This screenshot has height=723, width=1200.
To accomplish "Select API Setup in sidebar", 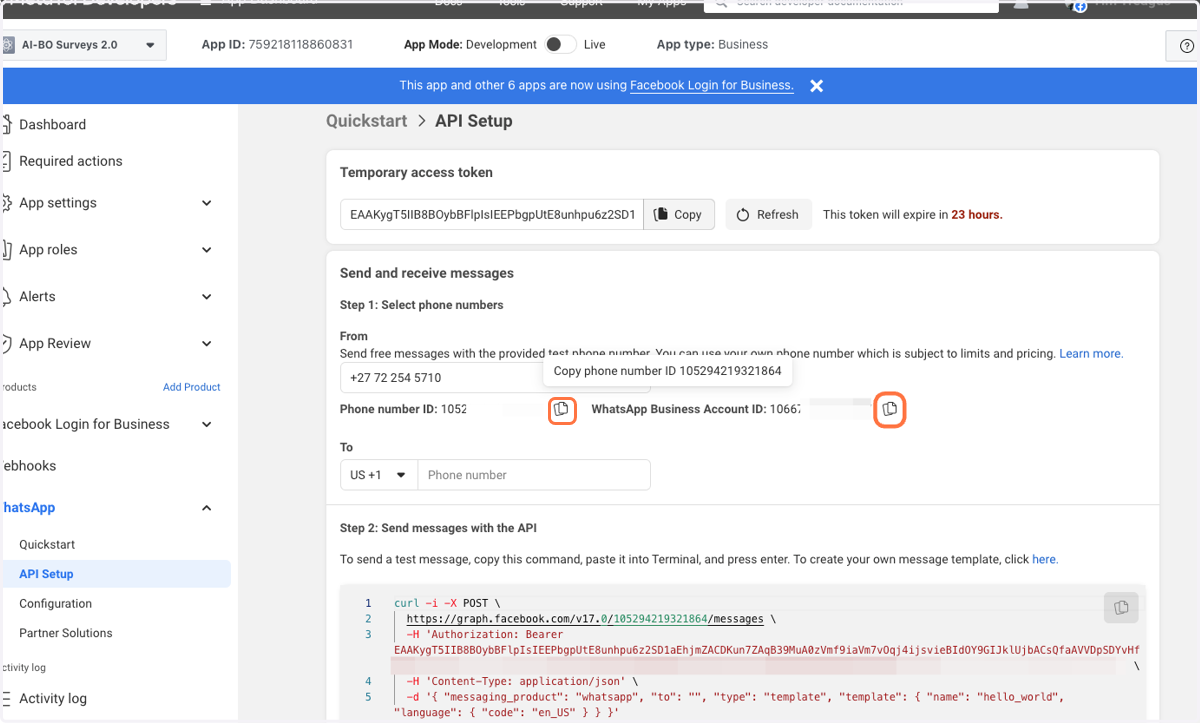I will point(46,574).
